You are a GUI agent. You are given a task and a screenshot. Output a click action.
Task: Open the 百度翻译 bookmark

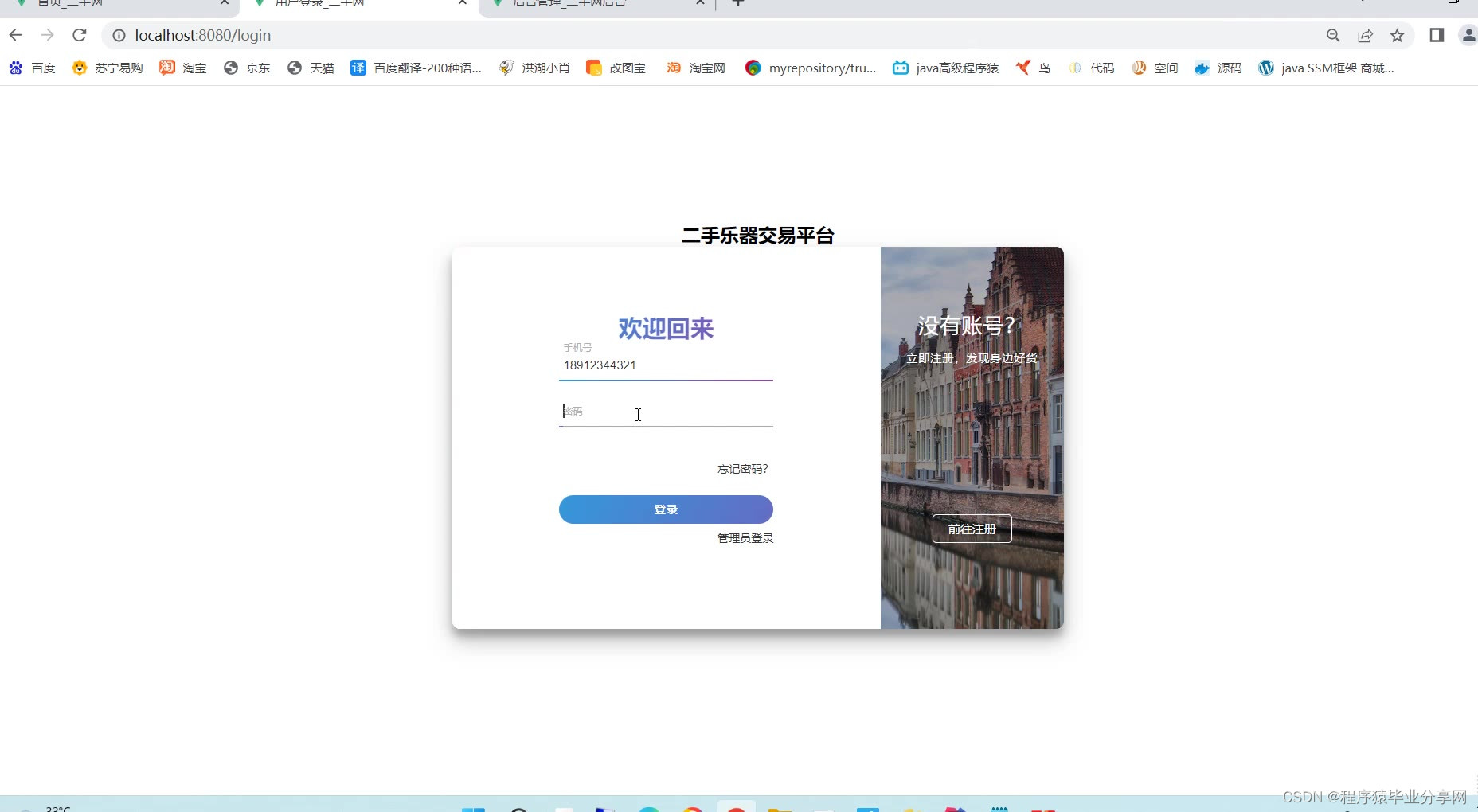pyautogui.click(x=416, y=68)
